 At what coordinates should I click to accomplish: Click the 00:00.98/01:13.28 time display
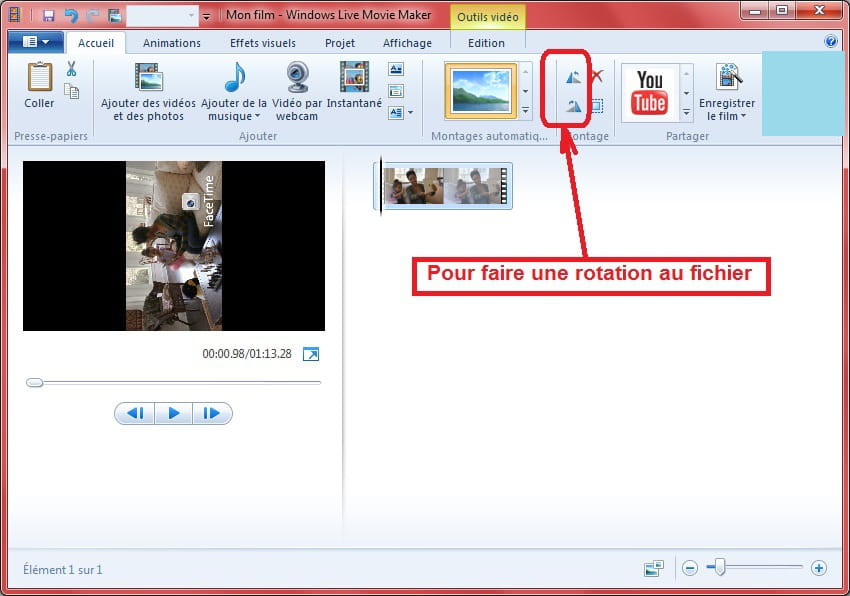point(247,354)
